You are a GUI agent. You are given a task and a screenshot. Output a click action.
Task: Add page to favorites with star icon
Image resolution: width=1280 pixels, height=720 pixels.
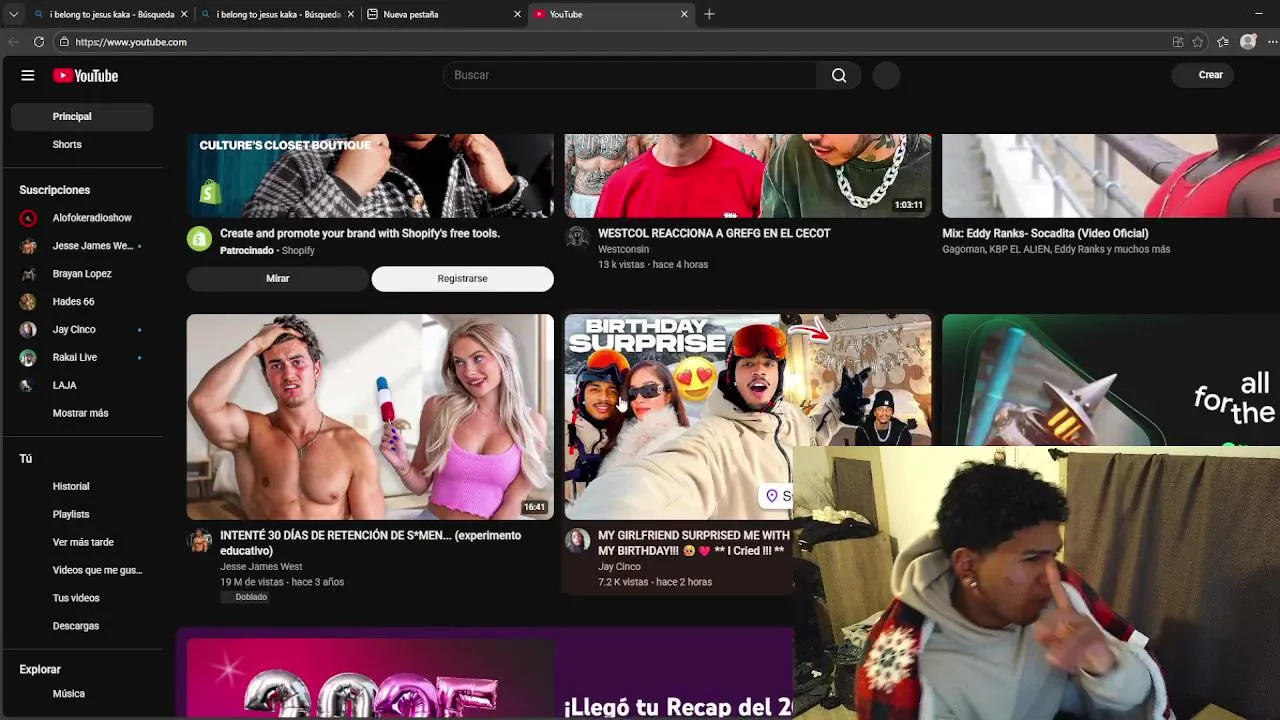pyautogui.click(x=1198, y=42)
